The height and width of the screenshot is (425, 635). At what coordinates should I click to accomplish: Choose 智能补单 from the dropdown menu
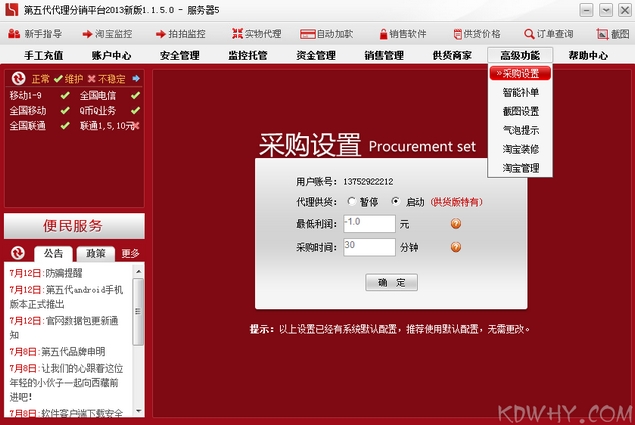[x=520, y=92]
